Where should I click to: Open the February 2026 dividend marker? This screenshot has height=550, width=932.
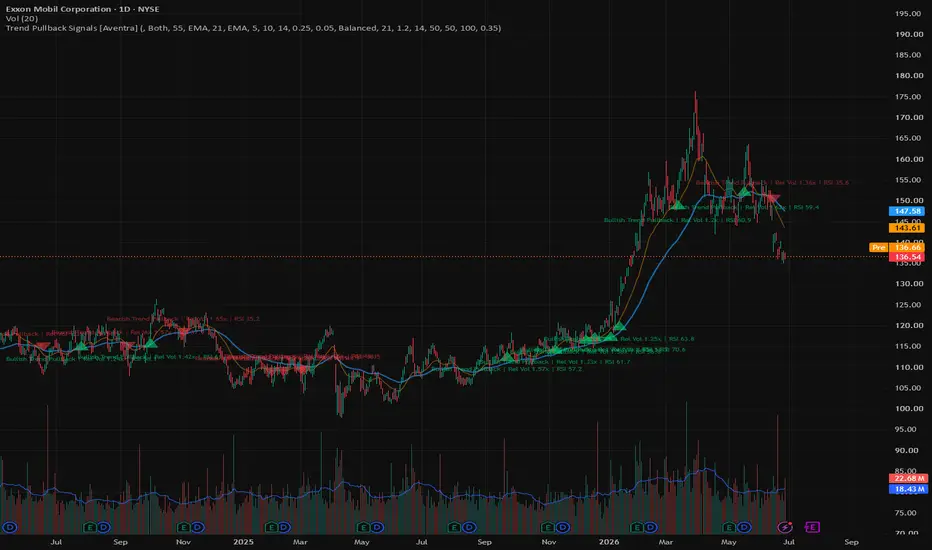(x=651, y=527)
